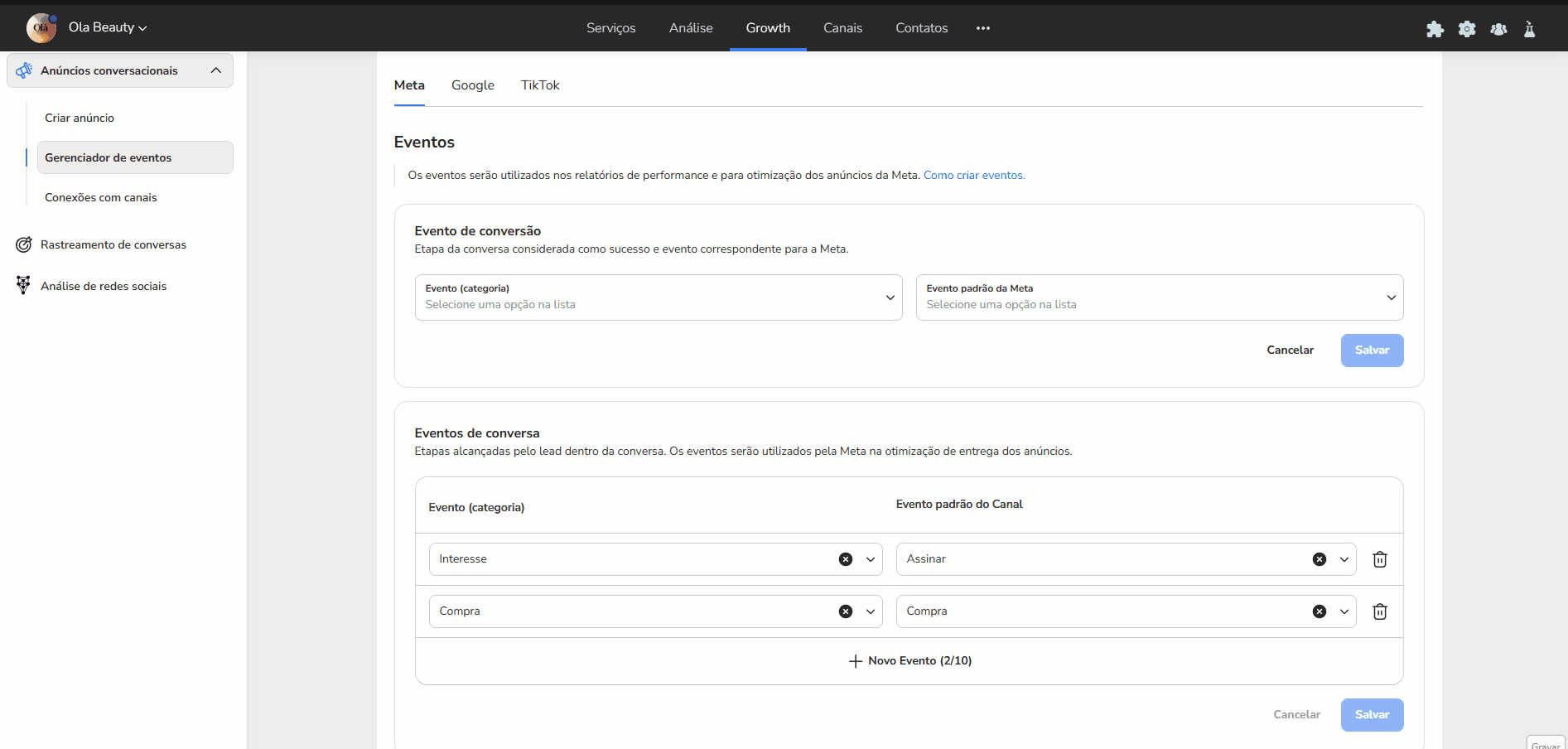Open the Evento padrão da Meta dropdown
Screen dimensions: 1568x749
(1159, 297)
